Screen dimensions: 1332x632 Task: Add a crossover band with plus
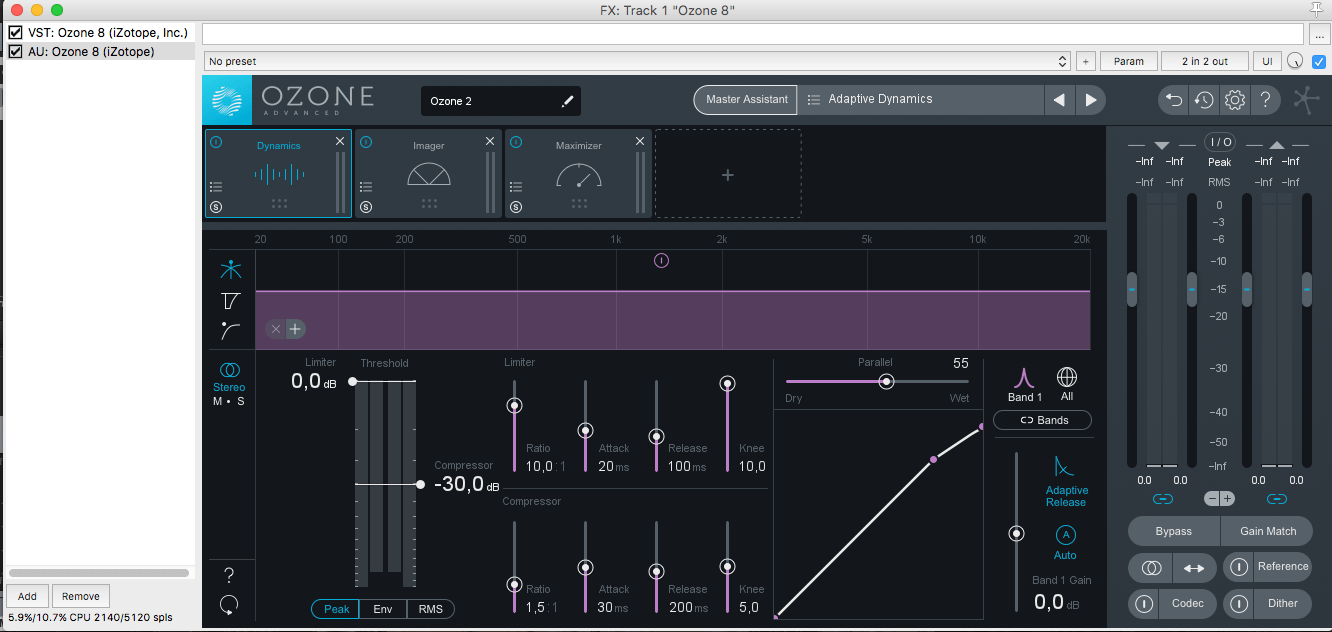click(x=295, y=329)
